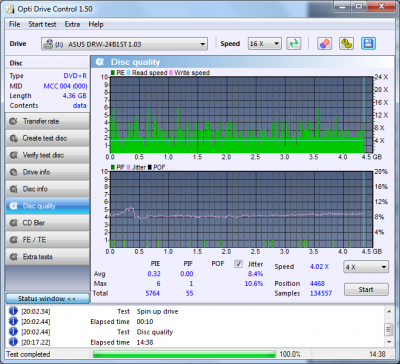Viewport: 400px width, 364px height.
Task: Collapse the Status window button
Action: click(x=47, y=299)
